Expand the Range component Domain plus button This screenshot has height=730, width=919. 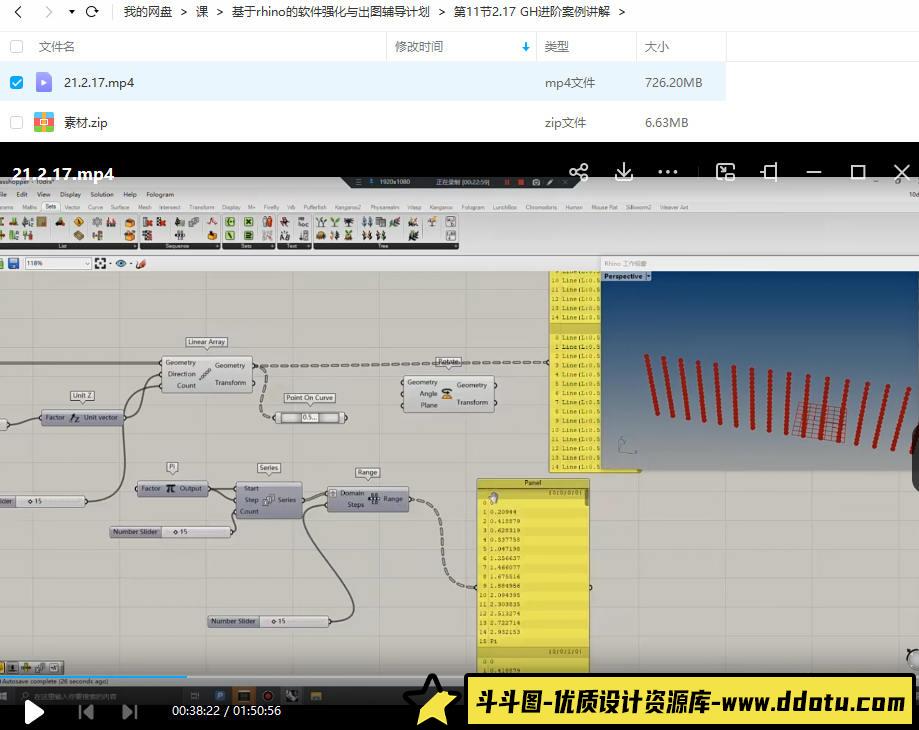(332, 493)
